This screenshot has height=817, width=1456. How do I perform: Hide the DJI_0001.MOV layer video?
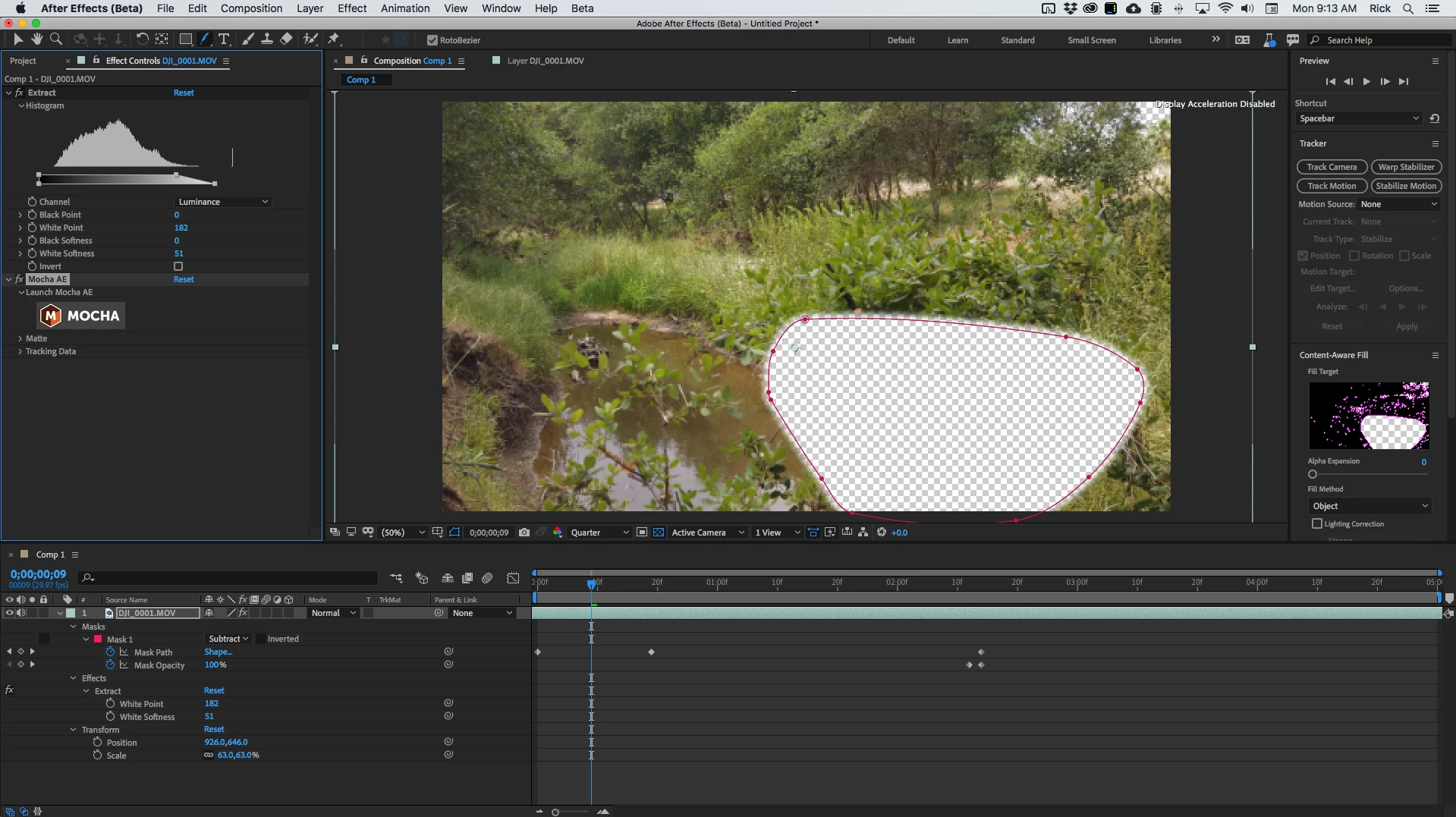pos(9,613)
